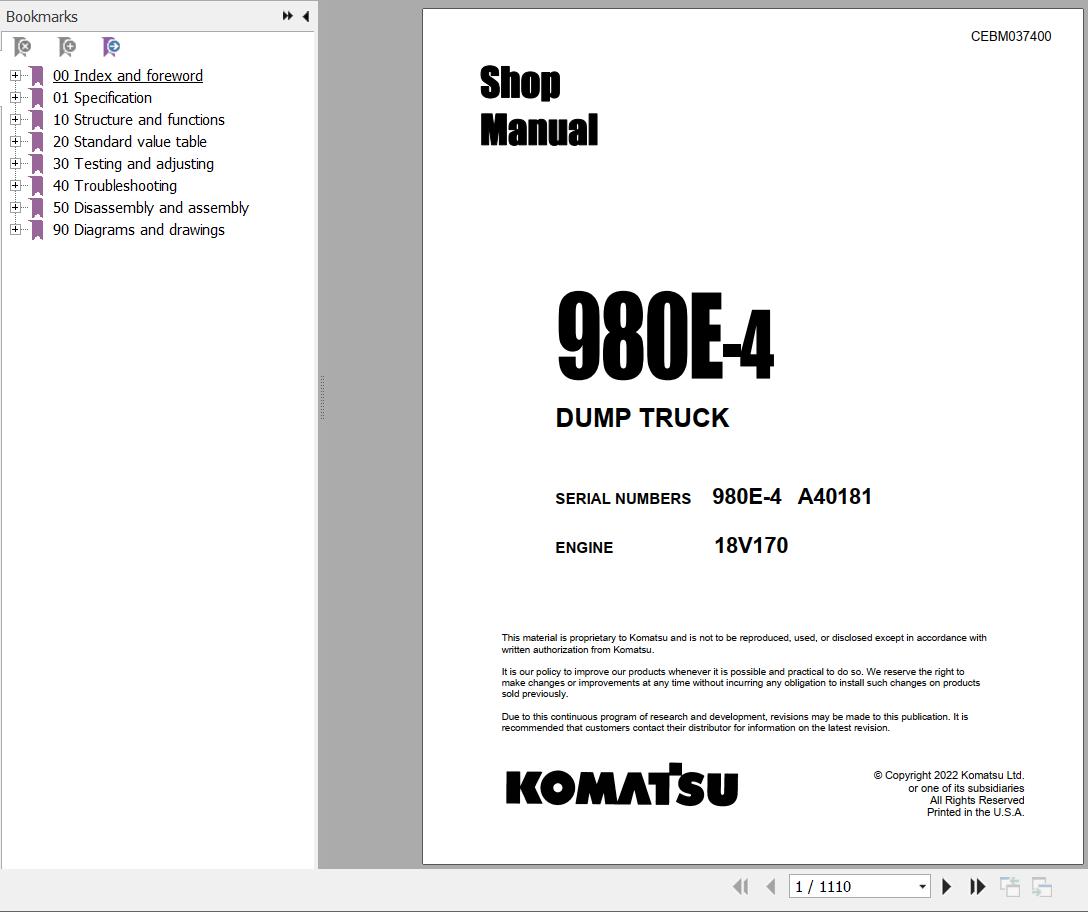
Task: Expand the 20 Standard value table node
Action: (15, 142)
